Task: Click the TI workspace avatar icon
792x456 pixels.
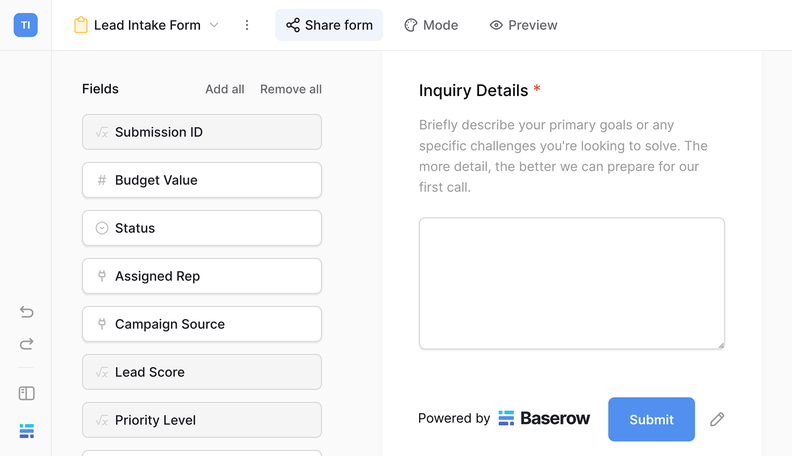Action: tap(26, 25)
